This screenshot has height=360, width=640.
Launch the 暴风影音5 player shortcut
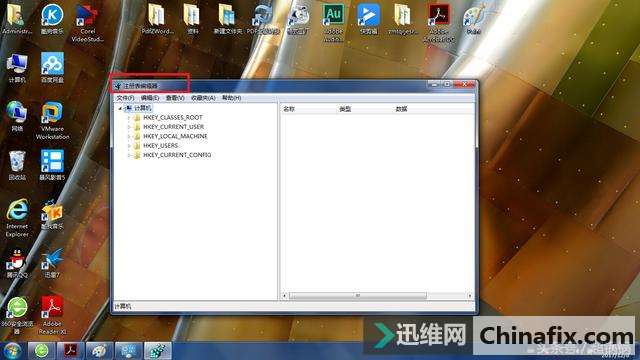pos(52,165)
